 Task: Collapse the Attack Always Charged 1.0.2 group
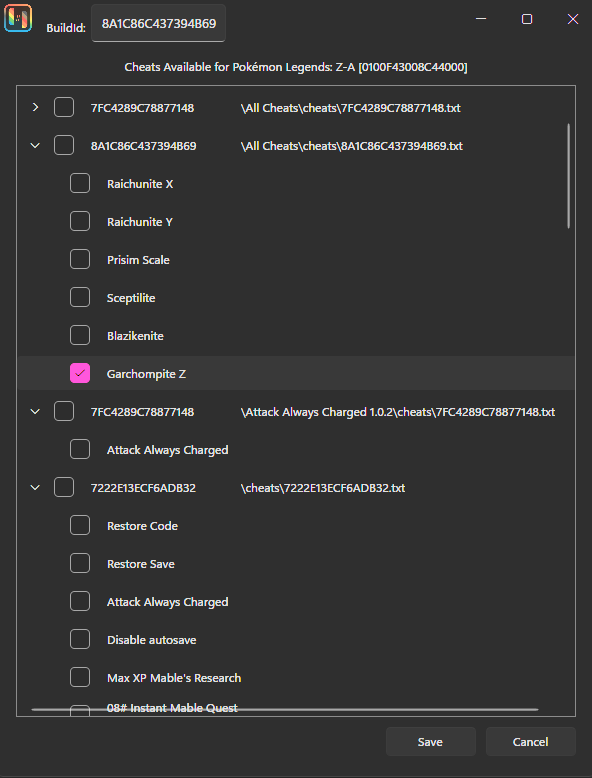click(35, 411)
